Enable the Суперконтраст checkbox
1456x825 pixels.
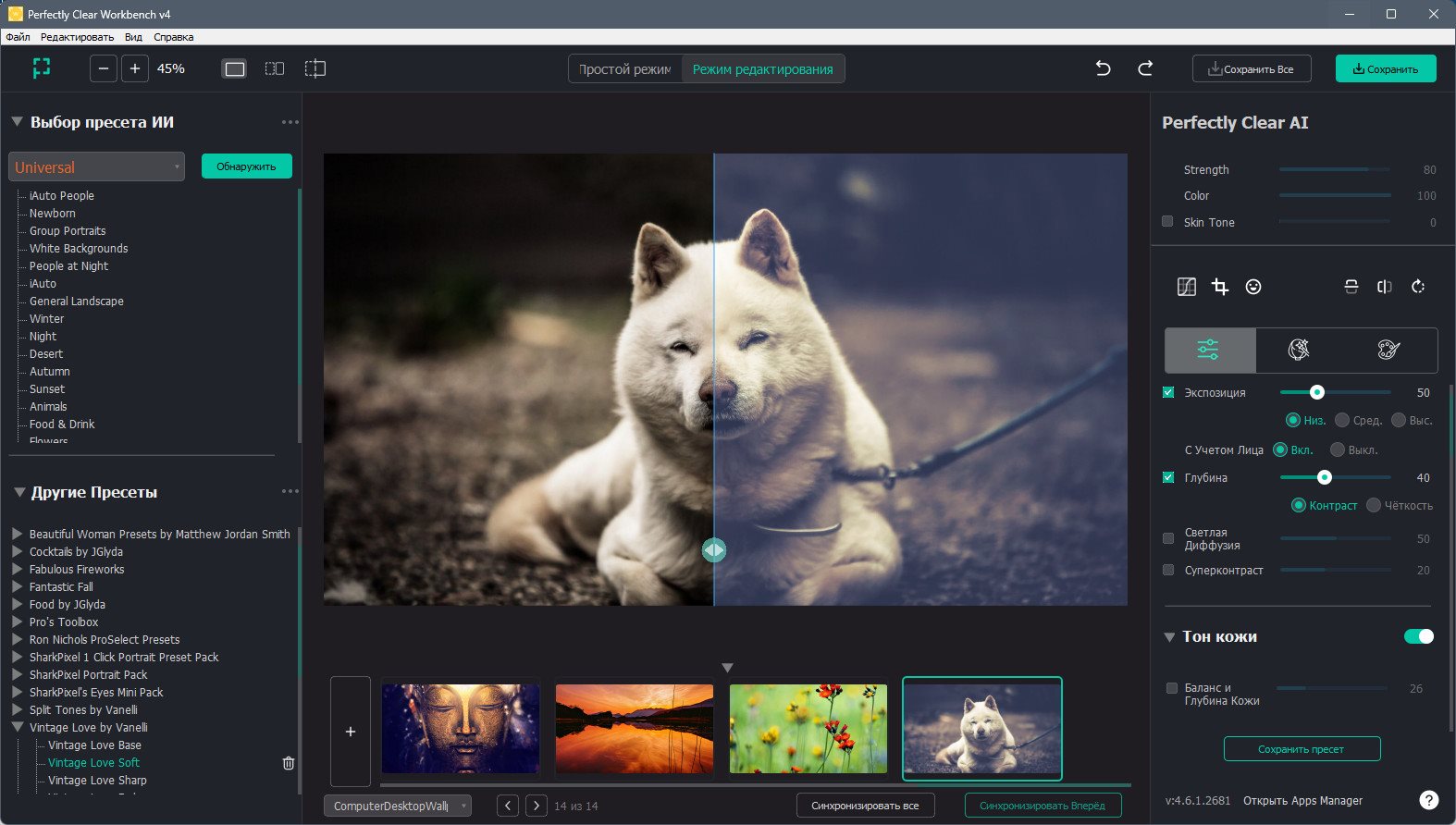pyautogui.click(x=1168, y=570)
